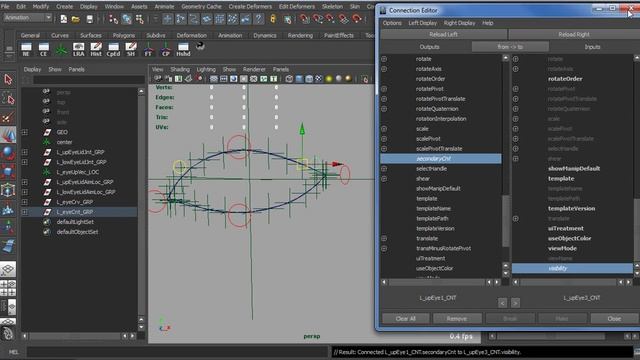Image resolution: width=640 pixels, height=360 pixels.
Task: Expand L_eyeCrv_GRP in the outliner
Action: coord(24,202)
